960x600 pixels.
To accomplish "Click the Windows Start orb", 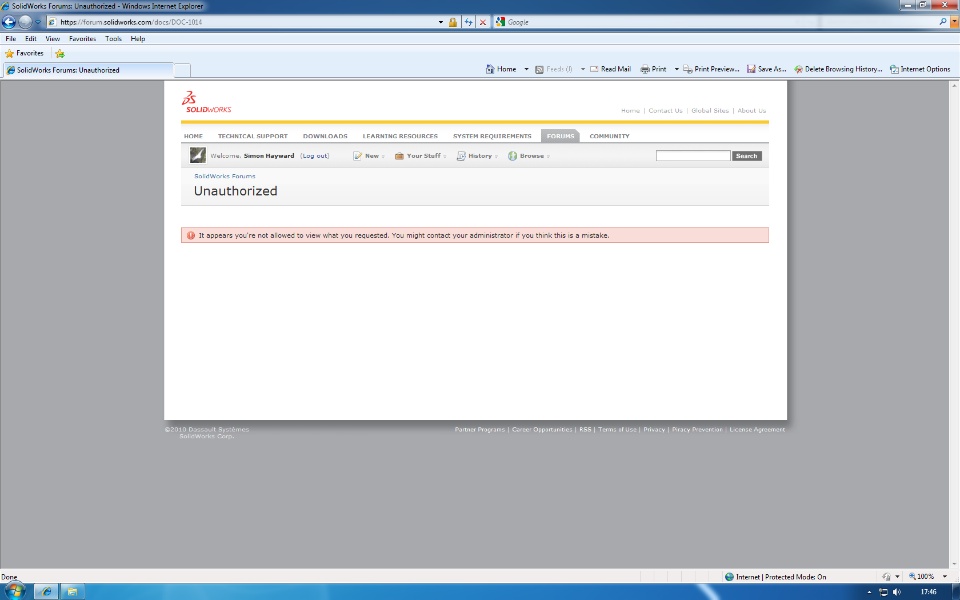I will (x=15, y=591).
